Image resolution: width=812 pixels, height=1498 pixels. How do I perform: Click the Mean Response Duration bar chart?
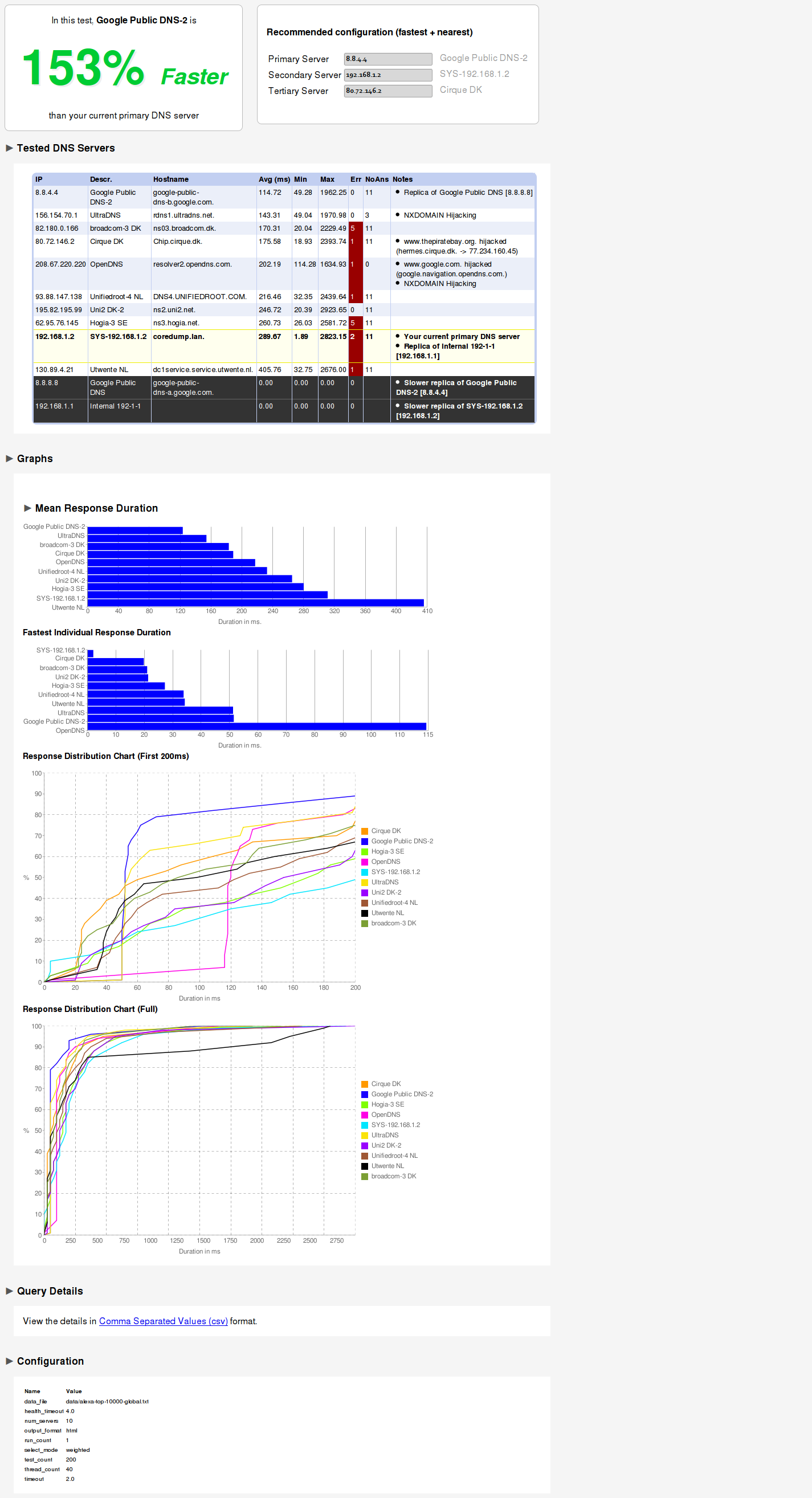pyautogui.click(x=228, y=574)
